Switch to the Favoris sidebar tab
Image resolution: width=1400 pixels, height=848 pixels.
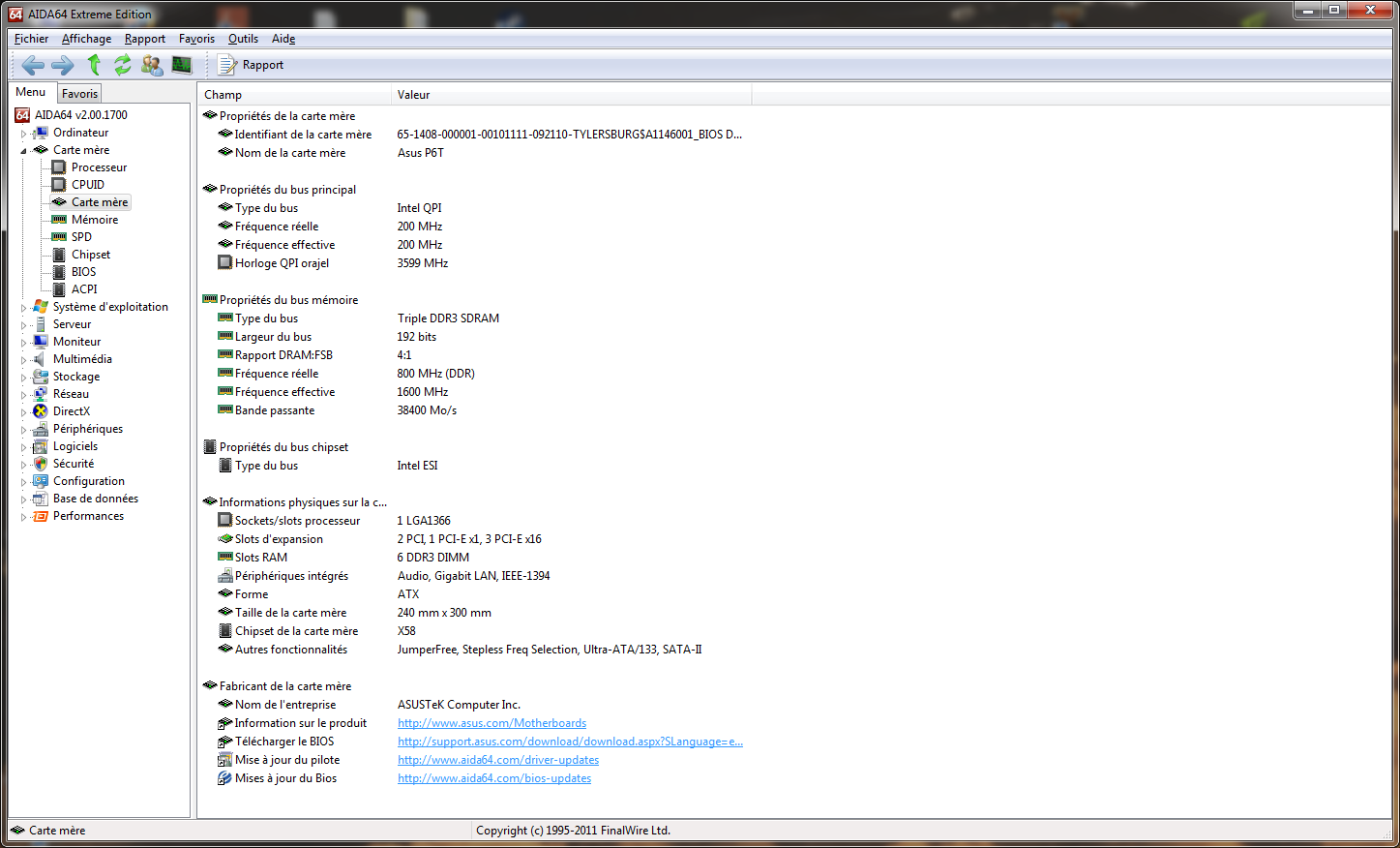(x=79, y=94)
